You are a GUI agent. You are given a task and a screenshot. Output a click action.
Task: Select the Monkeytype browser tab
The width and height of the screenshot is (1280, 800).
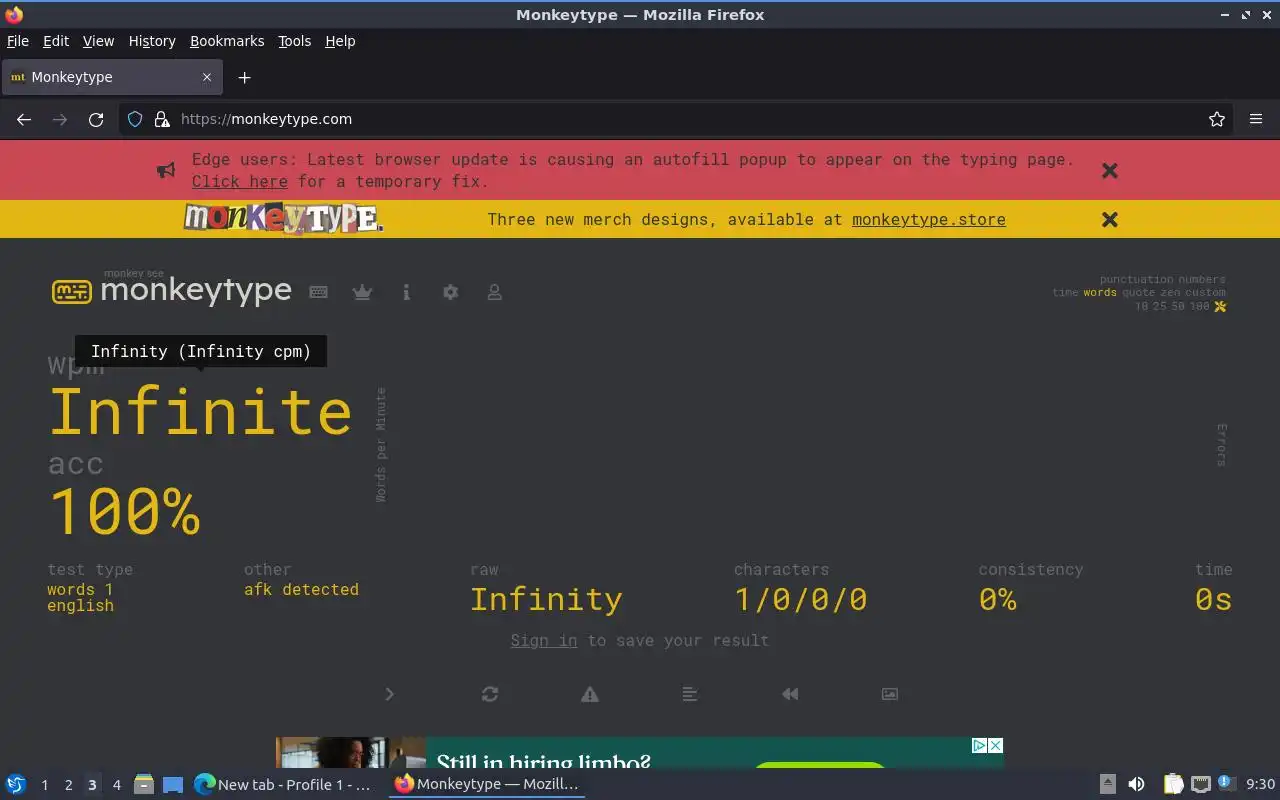pos(111,77)
